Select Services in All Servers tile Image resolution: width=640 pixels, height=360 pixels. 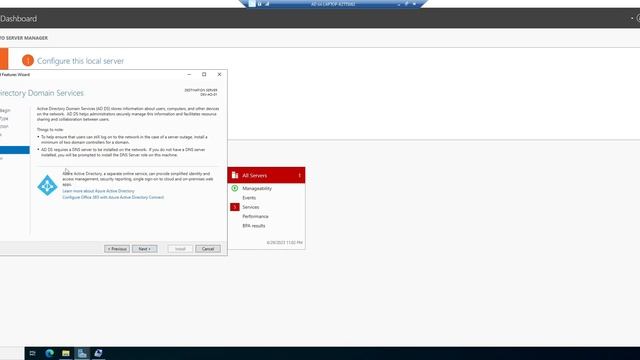pyautogui.click(x=251, y=207)
